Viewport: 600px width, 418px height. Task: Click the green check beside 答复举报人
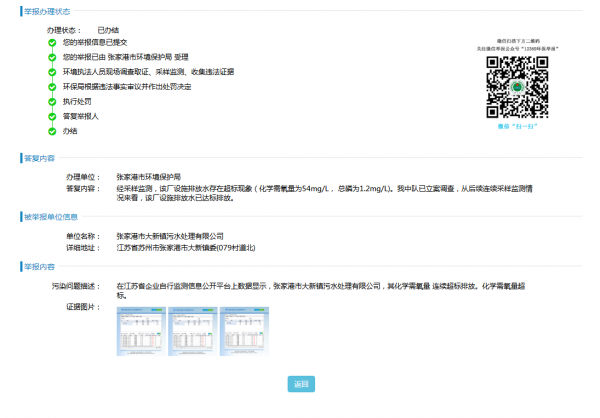pyautogui.click(x=52, y=116)
